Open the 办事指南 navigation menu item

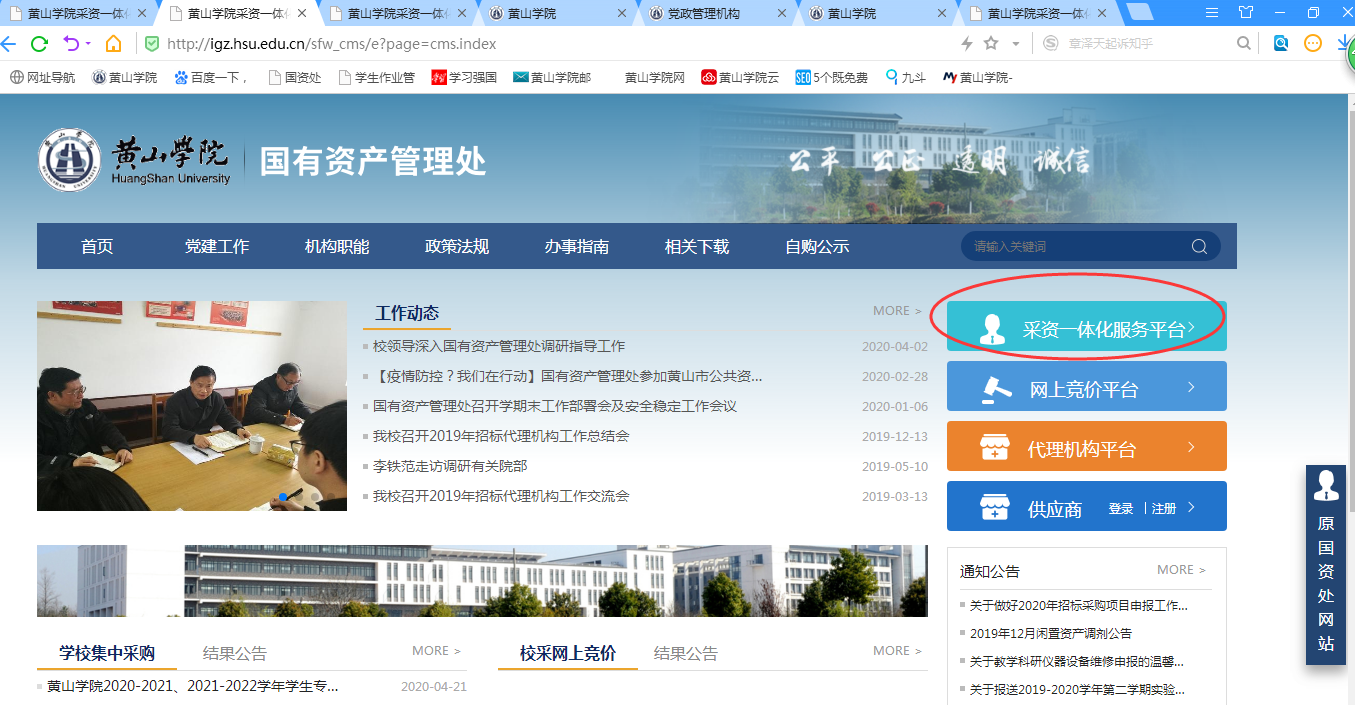[577, 247]
